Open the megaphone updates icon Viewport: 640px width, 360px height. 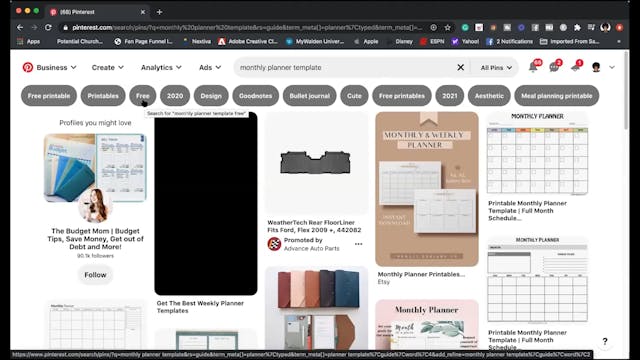pos(576,67)
